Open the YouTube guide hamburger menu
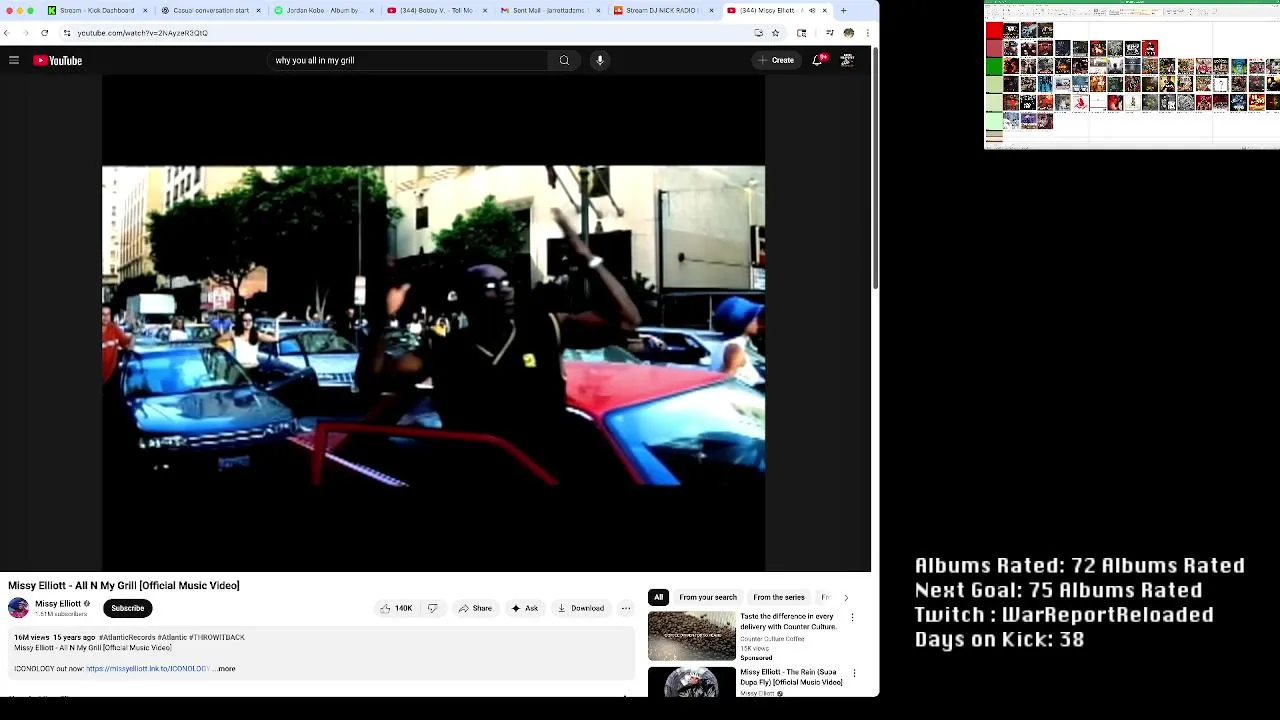The width and height of the screenshot is (1280, 720). click(14, 60)
